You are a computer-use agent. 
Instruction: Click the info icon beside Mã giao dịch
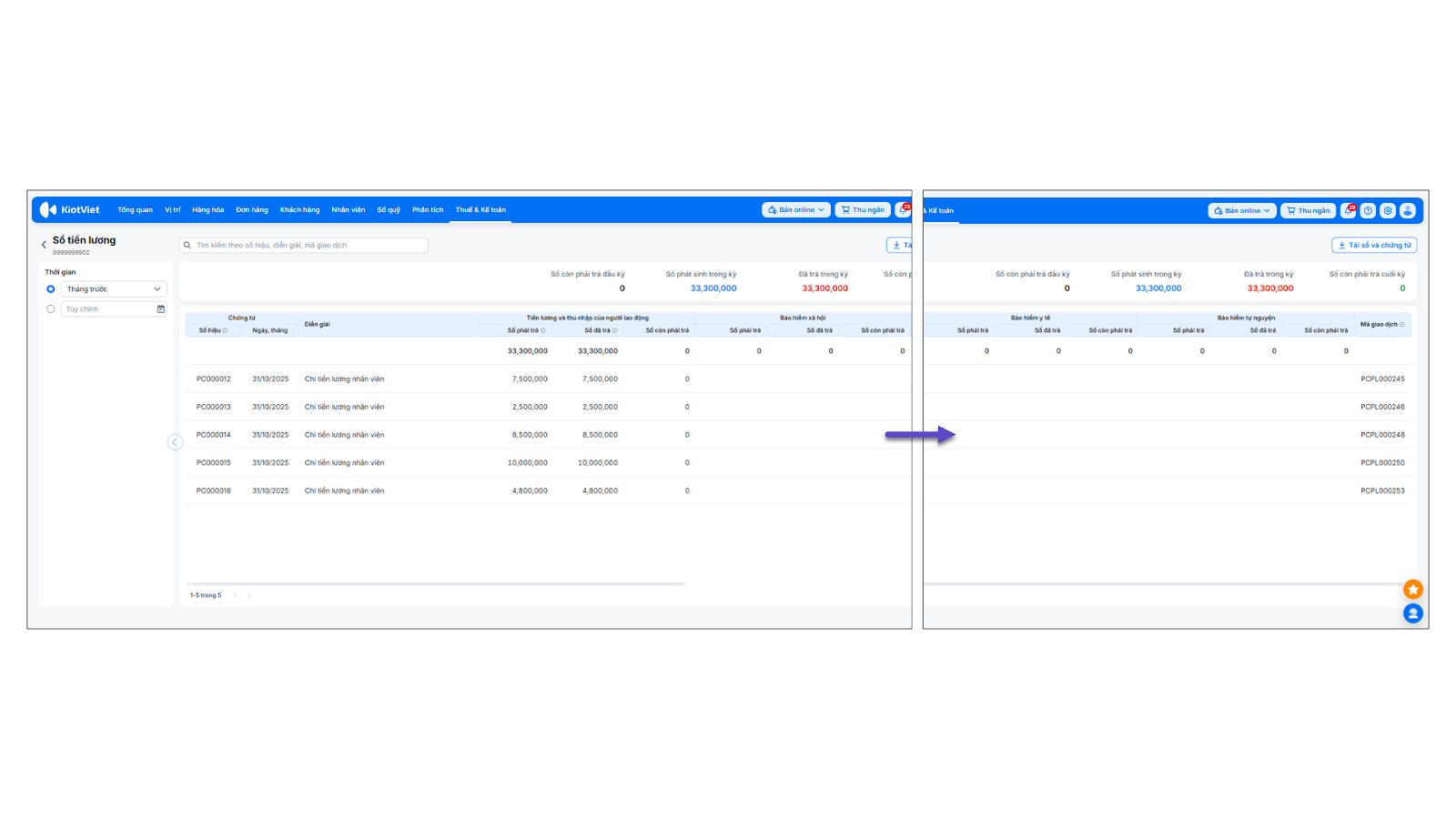pos(1402,324)
